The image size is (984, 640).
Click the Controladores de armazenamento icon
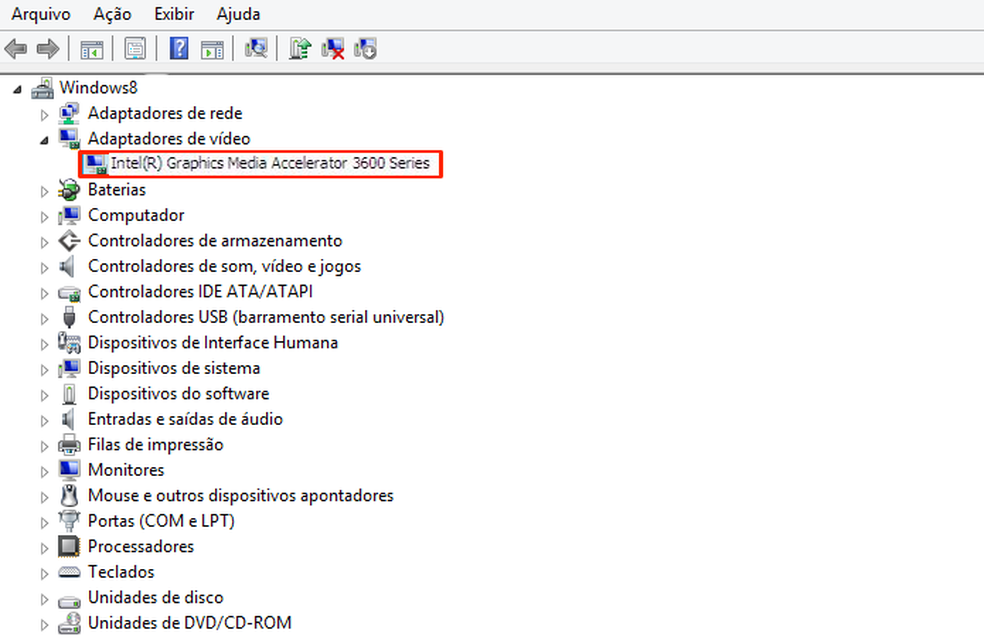point(69,240)
